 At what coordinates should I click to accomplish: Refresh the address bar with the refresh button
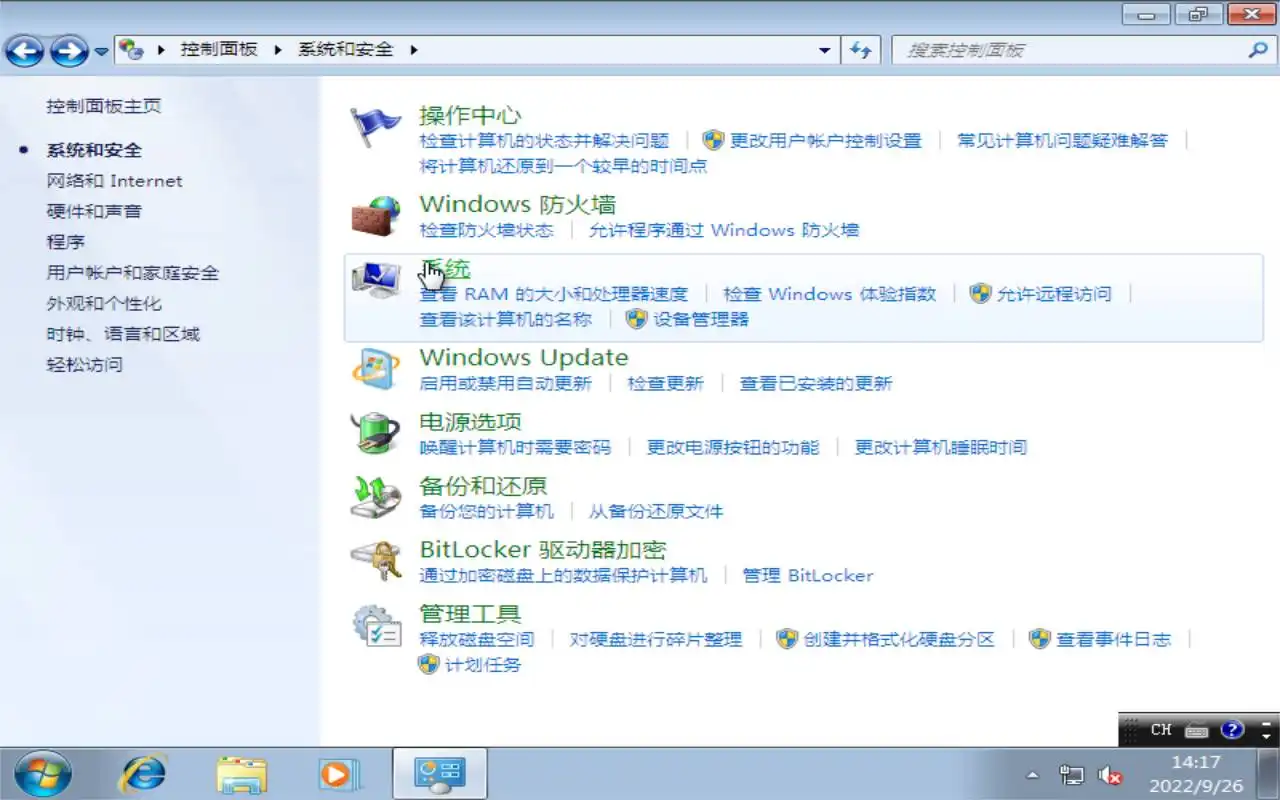point(861,50)
